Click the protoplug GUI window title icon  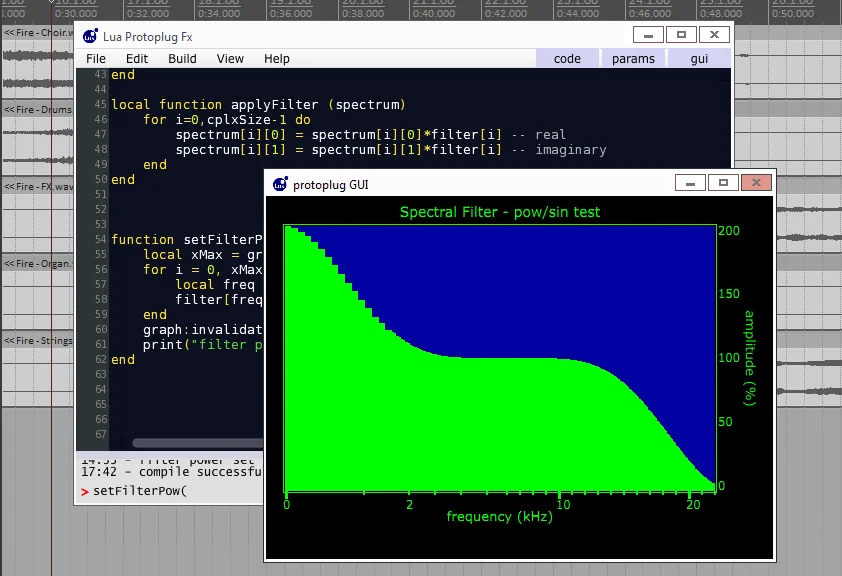[280, 184]
